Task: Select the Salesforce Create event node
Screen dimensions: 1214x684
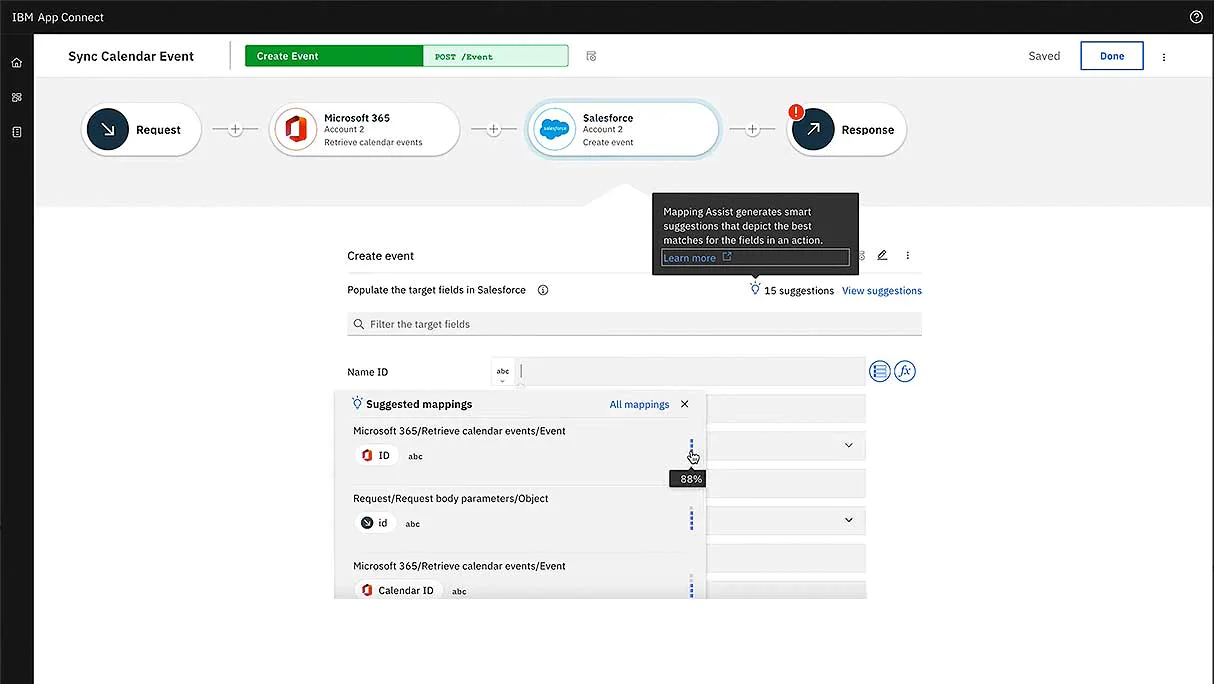Action: (623, 129)
